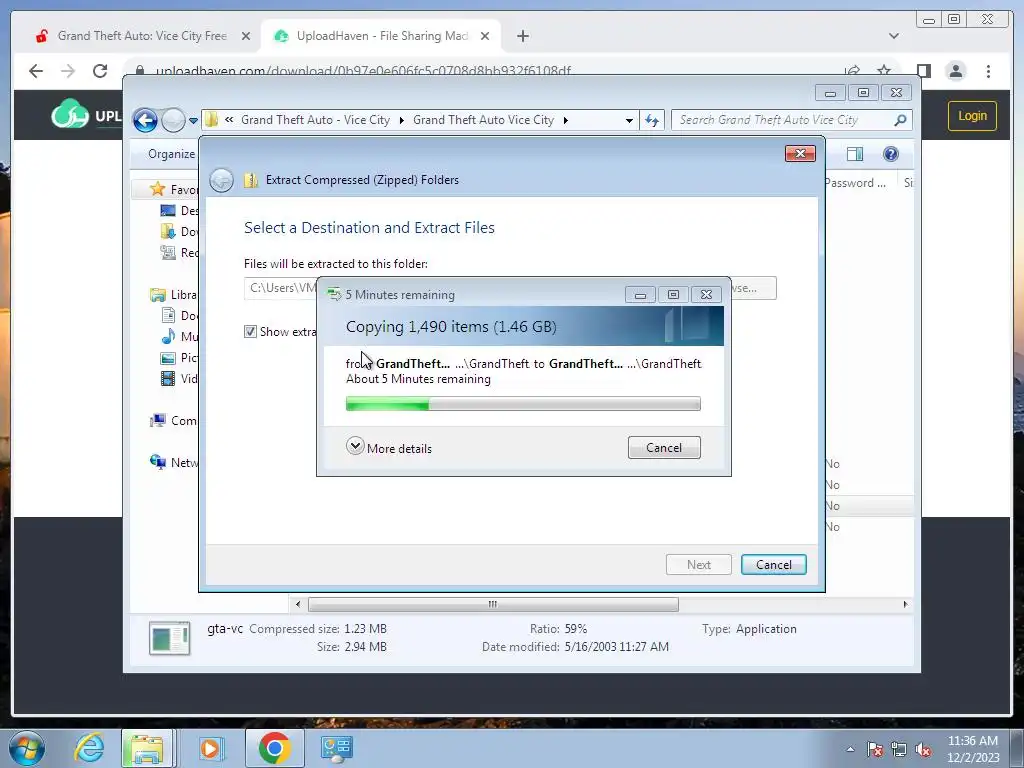The width and height of the screenshot is (1024, 768).
Task: Click the gta-vc file thumbnail
Action: point(170,638)
